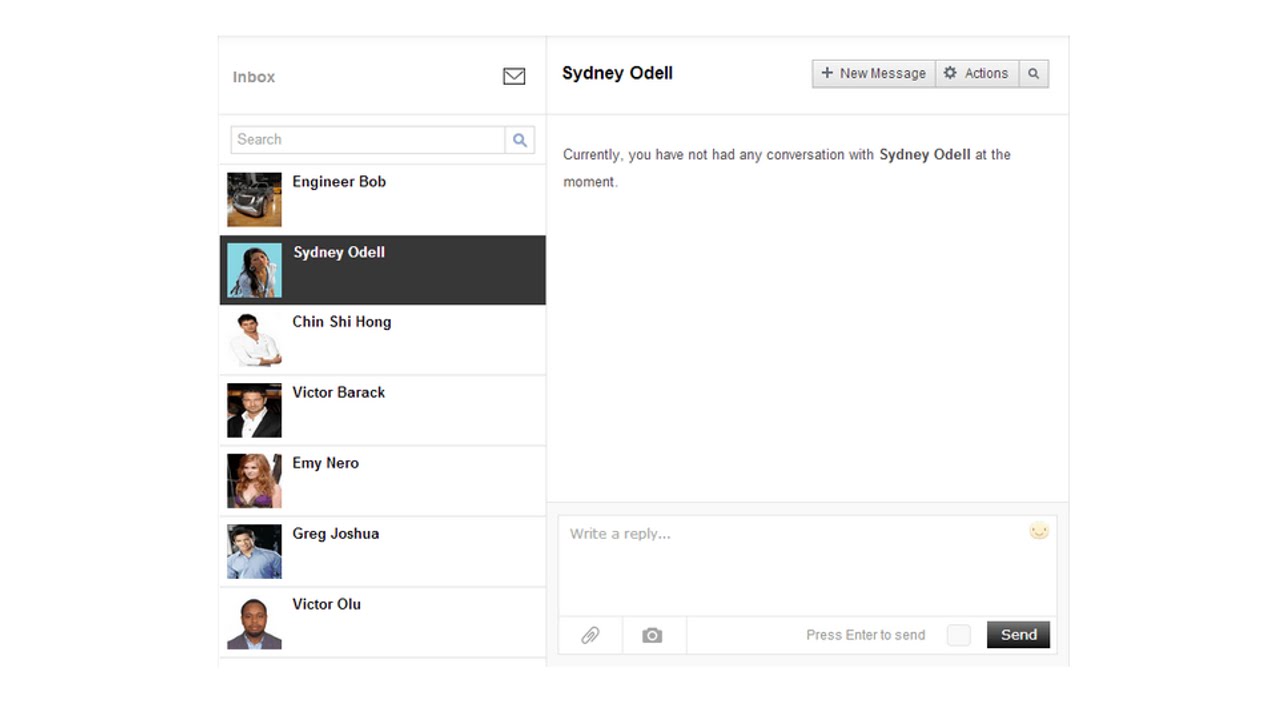
Task: Focus the Write a reply text area
Action: coord(790,565)
